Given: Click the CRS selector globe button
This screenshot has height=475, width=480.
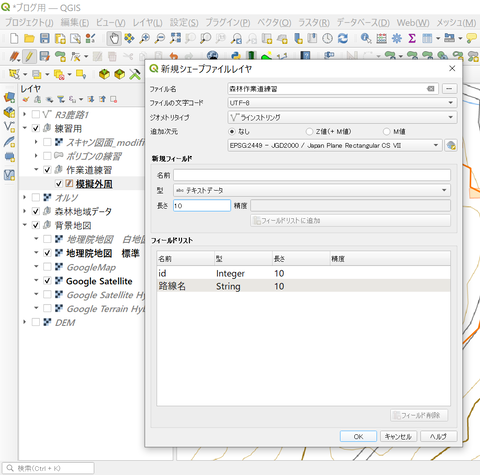Looking at the screenshot, I should 451,145.
